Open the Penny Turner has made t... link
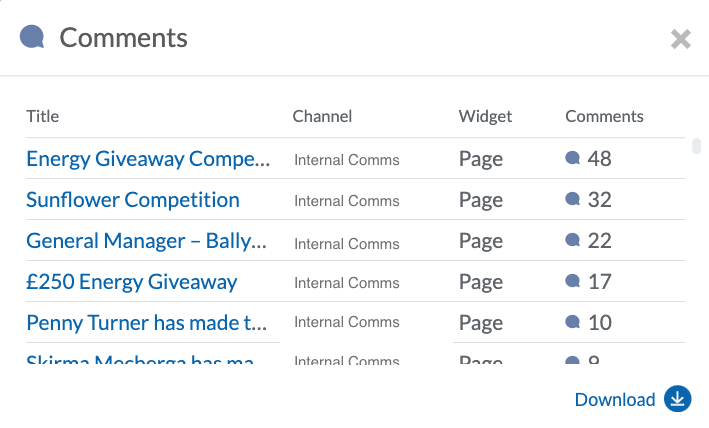The height and width of the screenshot is (428, 709). [x=147, y=323]
